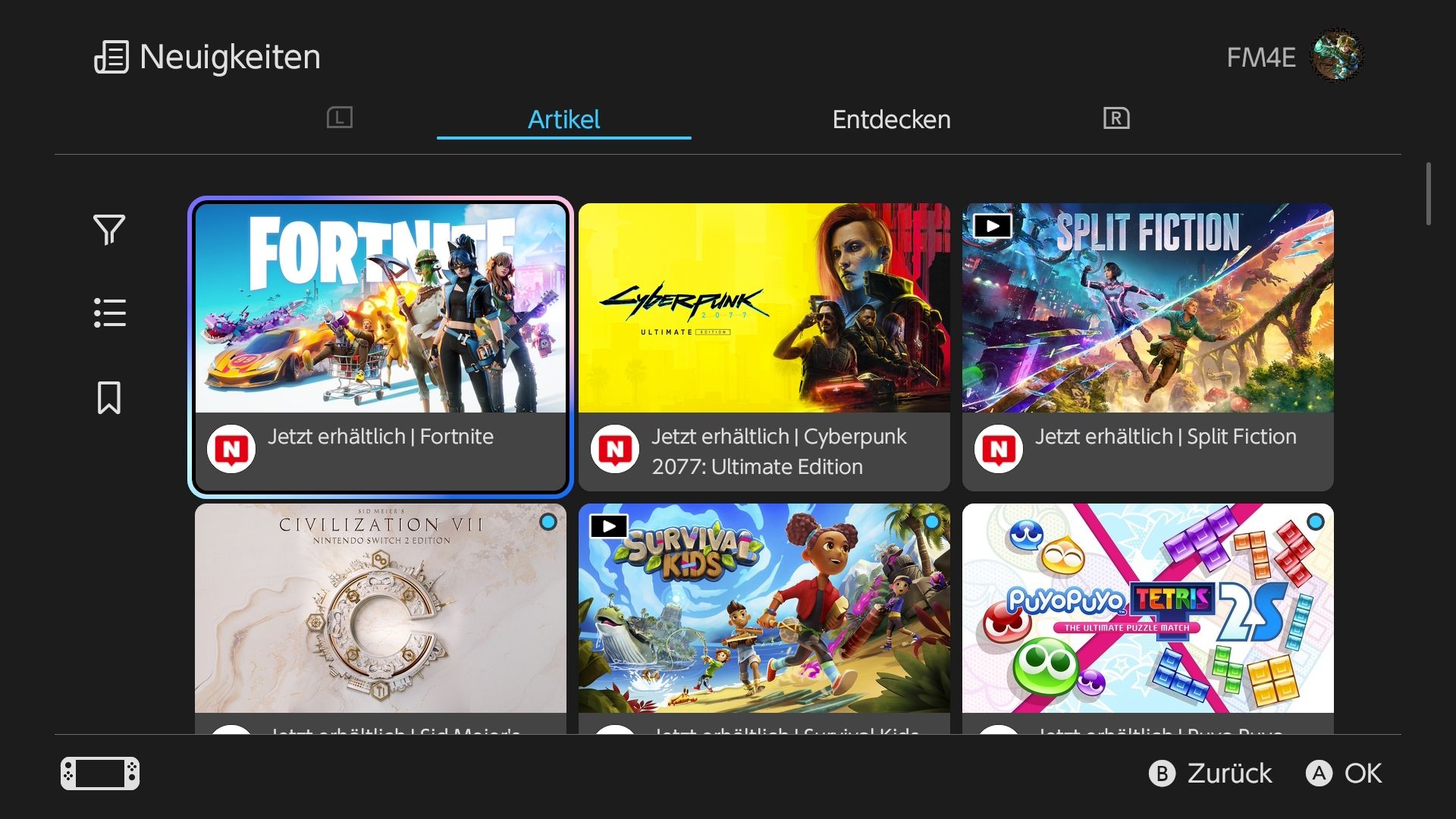The width and height of the screenshot is (1456, 819).
Task: Click 'Jetzt erhältlich | Split Fiction' title
Action: [x=1166, y=437]
